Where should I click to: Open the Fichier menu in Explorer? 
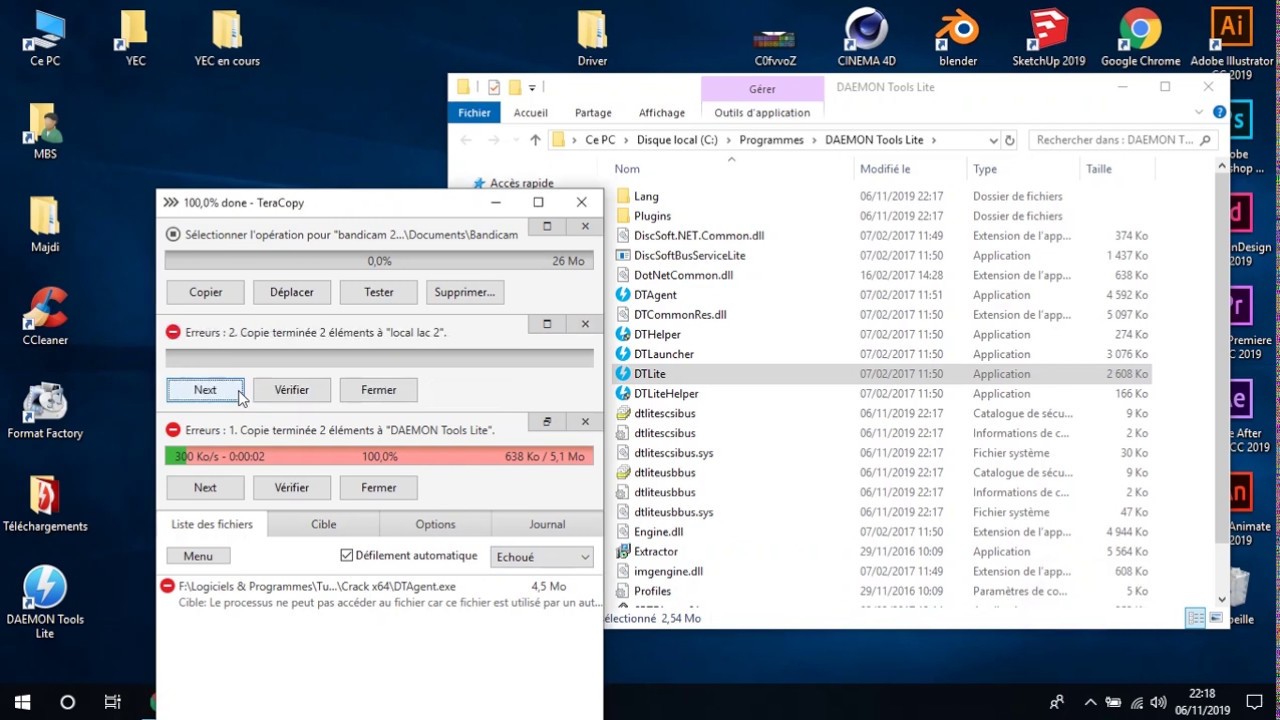click(x=475, y=113)
